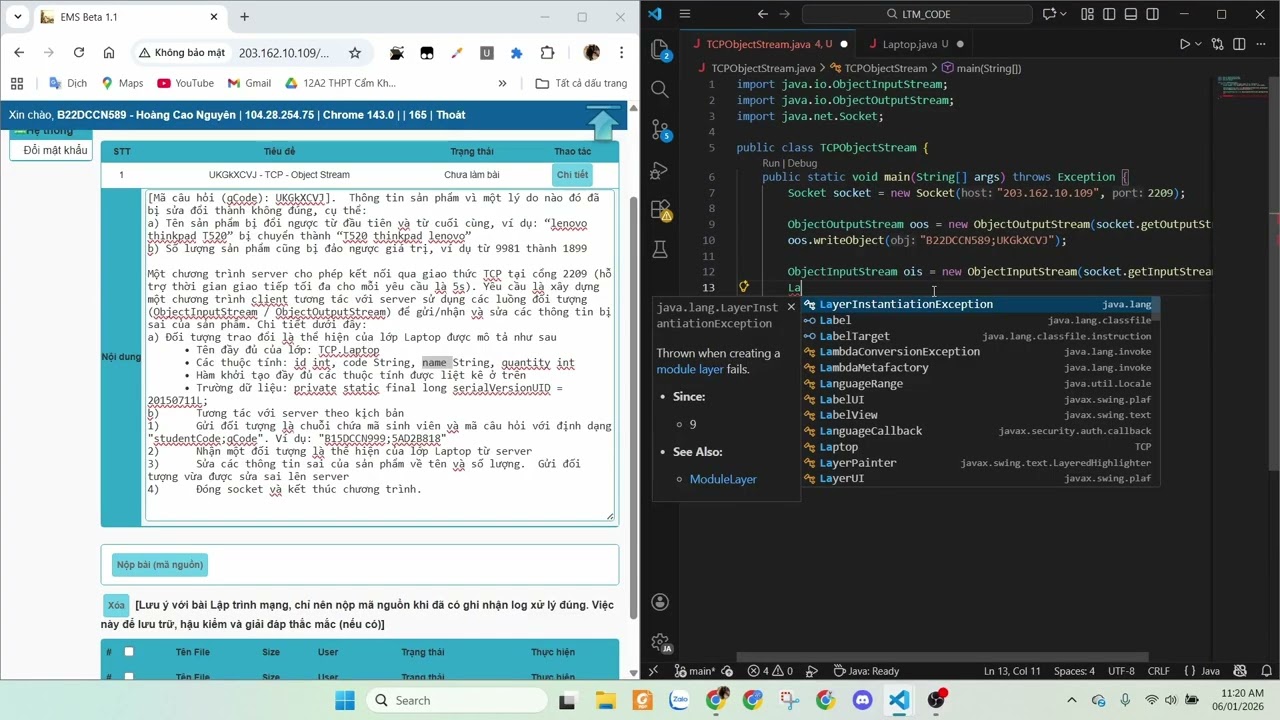Open Manage gear in VS Code
Viewport: 1280px width, 720px height.
coord(660,642)
